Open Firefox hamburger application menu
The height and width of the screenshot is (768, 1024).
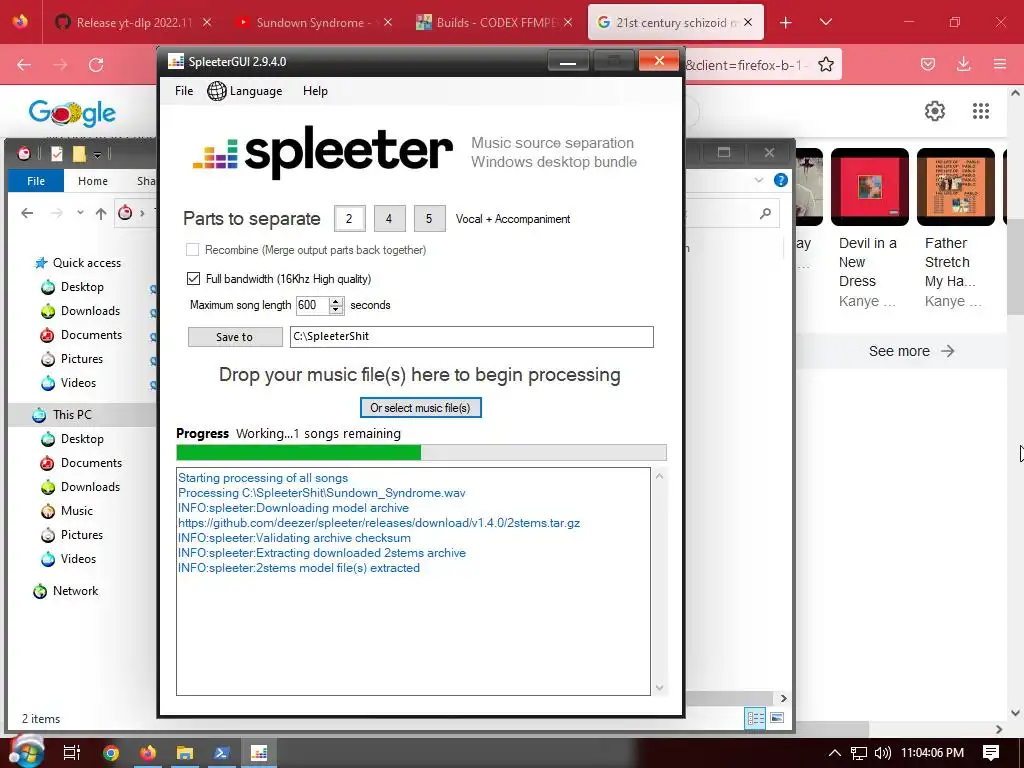[x=1000, y=64]
